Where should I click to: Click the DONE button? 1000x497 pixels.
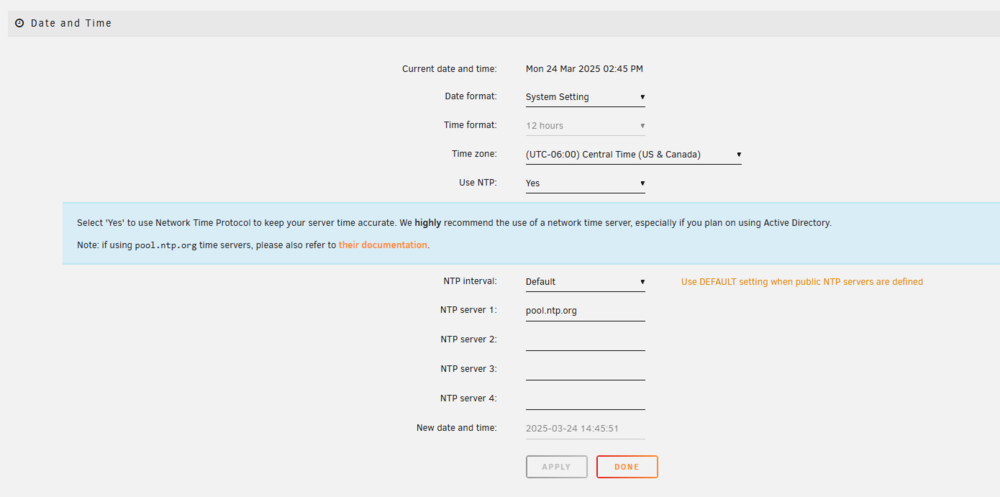pyautogui.click(x=627, y=467)
